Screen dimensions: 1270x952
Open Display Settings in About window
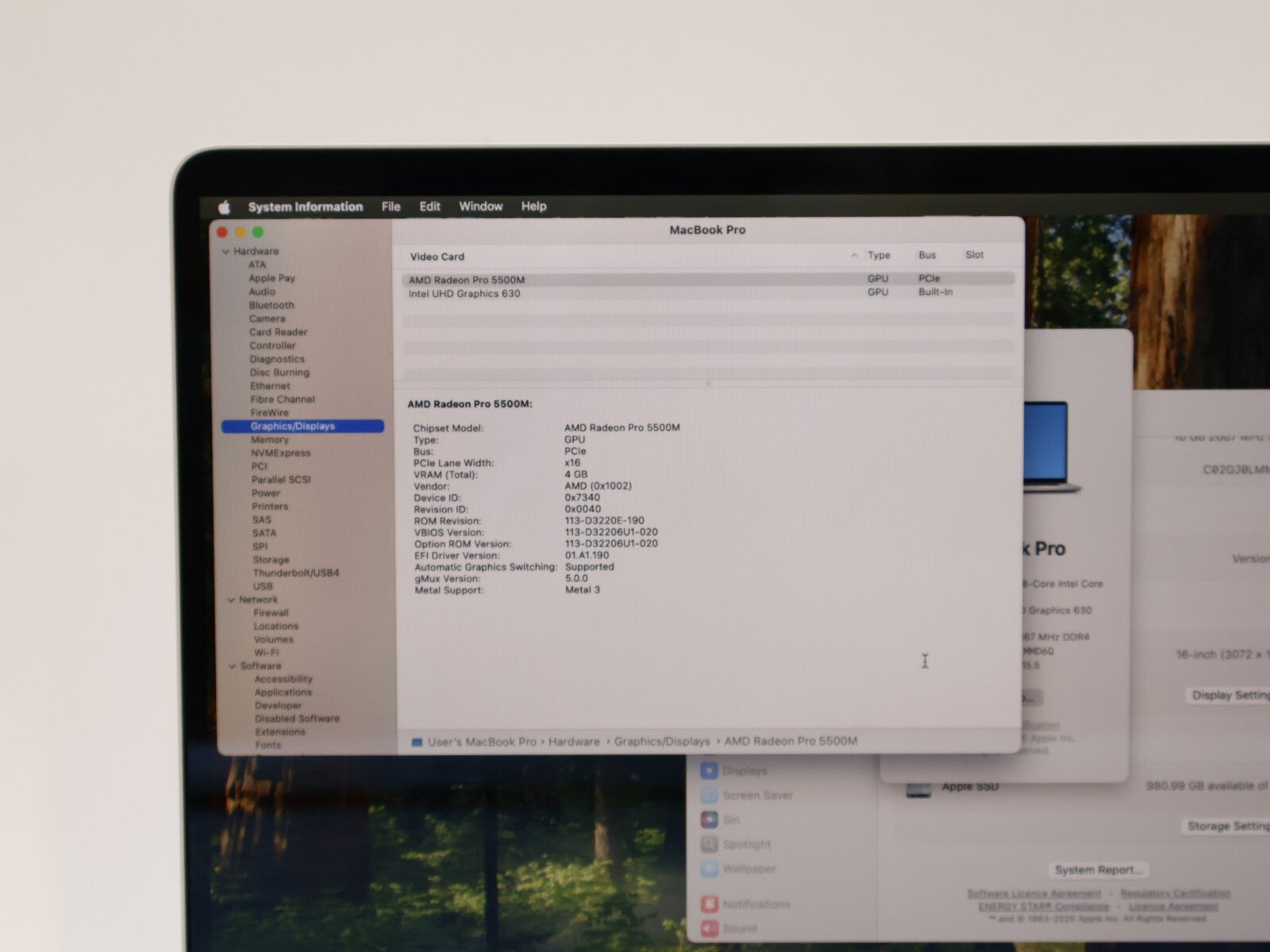pyautogui.click(x=1230, y=696)
